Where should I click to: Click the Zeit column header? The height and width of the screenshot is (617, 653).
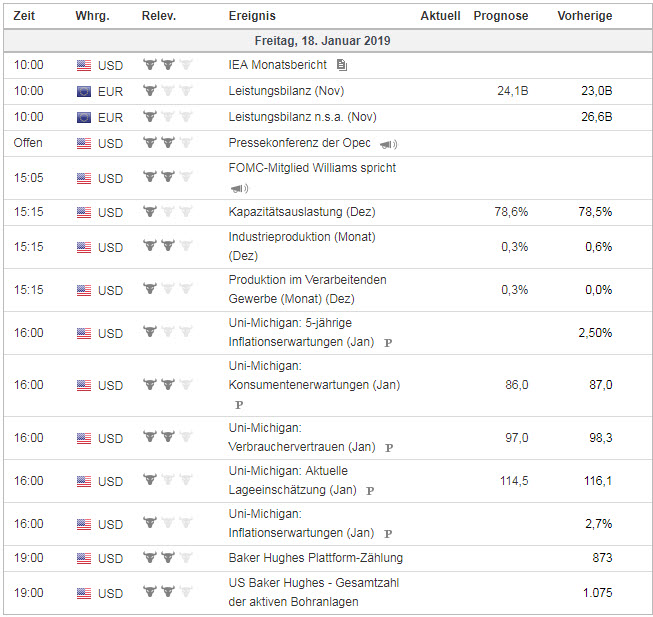26,16
